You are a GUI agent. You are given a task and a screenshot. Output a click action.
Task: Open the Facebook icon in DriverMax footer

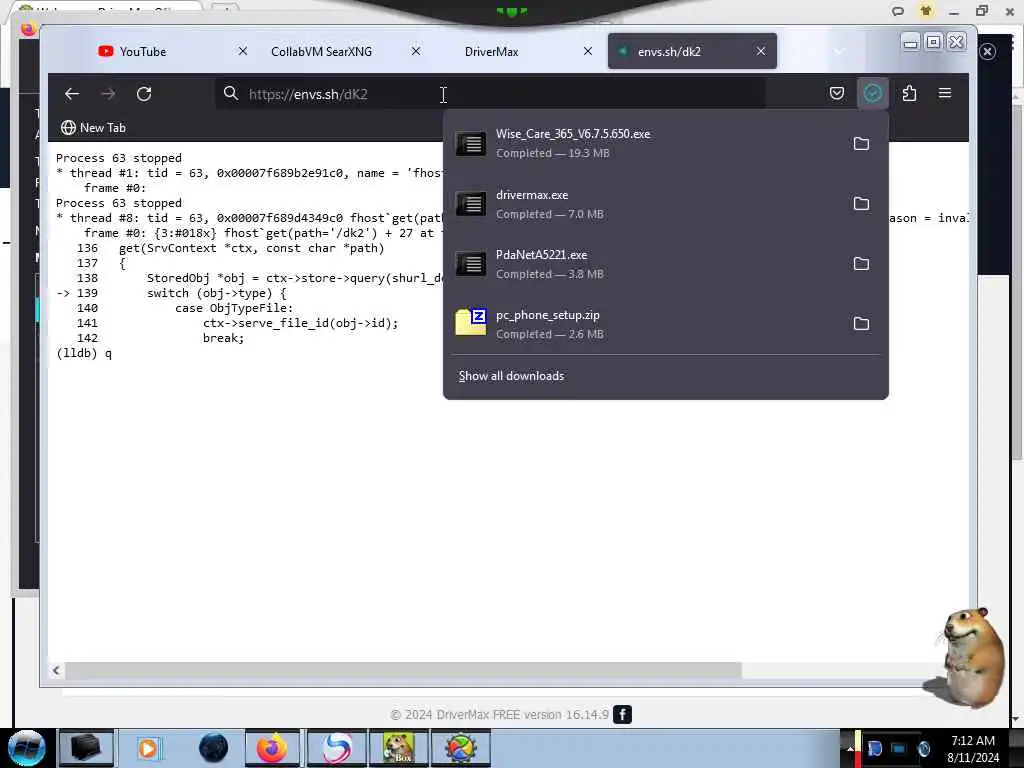tap(622, 714)
